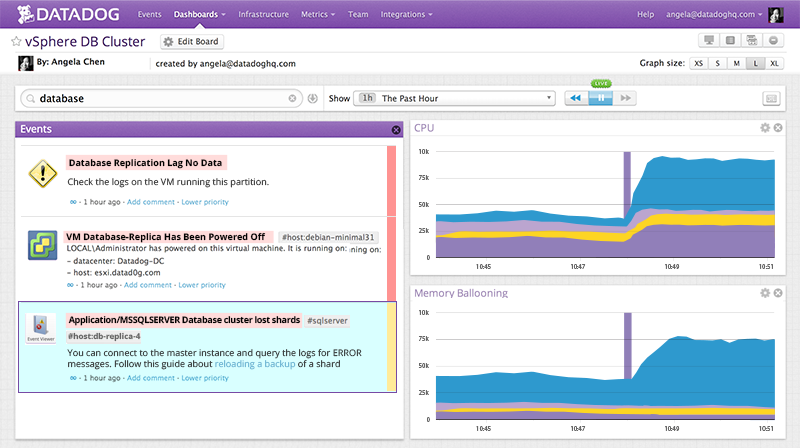Click the round icon in top-right toolbar
800x448 pixels.
773,40
